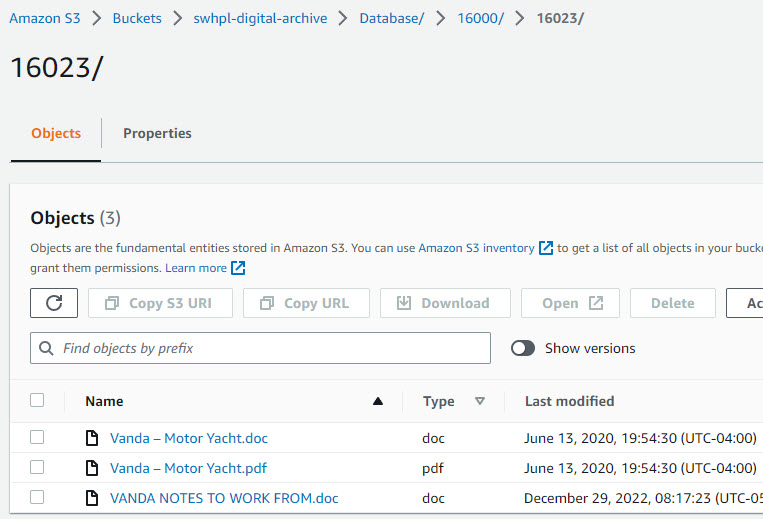The width and height of the screenshot is (763, 519).
Task: Click the Copy URL button
Action: click(x=307, y=303)
